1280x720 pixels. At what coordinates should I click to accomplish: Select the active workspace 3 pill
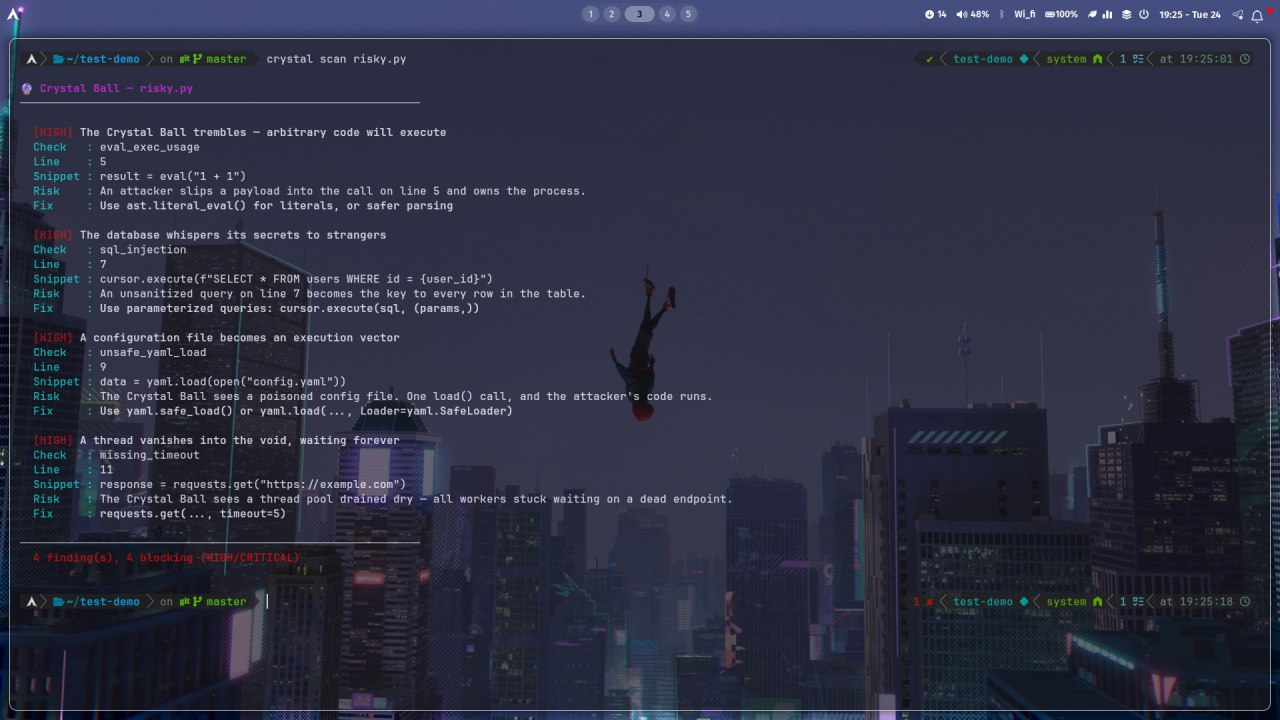coord(639,14)
